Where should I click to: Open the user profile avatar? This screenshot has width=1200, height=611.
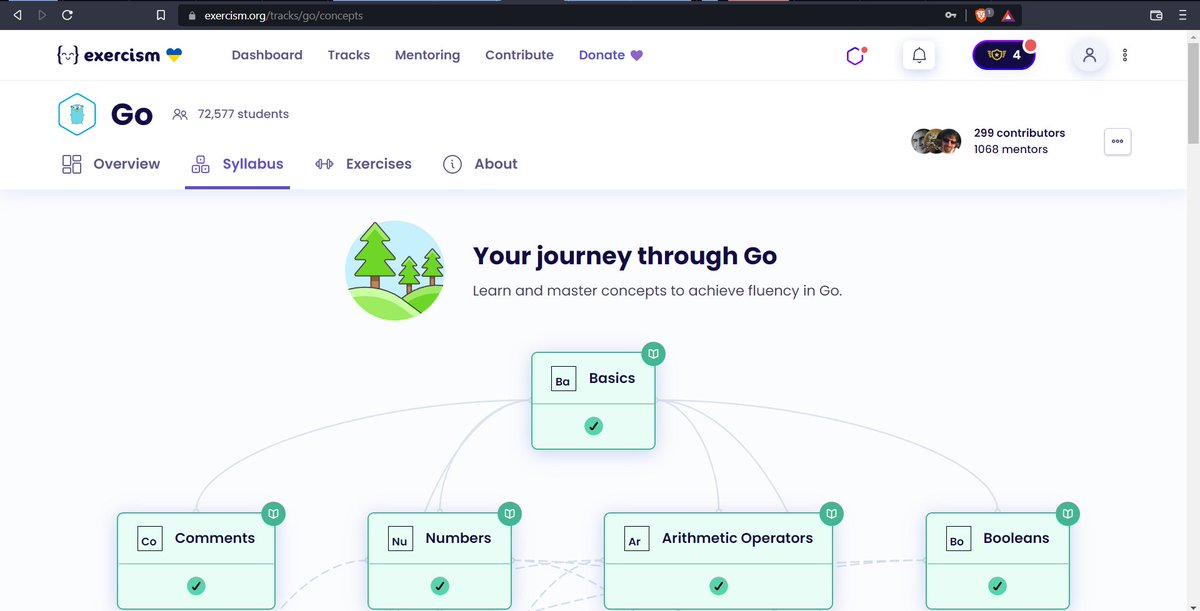pyautogui.click(x=1089, y=55)
